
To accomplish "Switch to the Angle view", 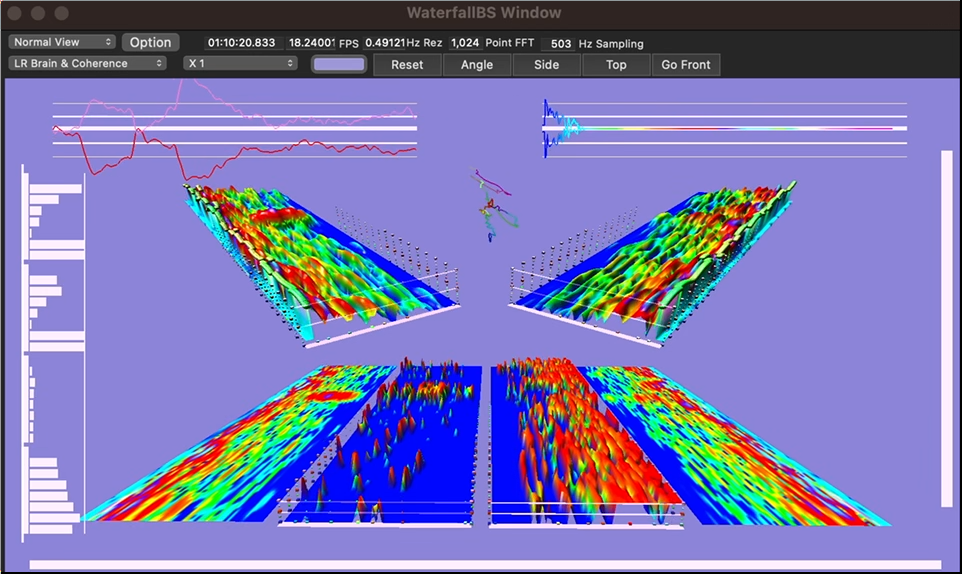I will click(476, 64).
